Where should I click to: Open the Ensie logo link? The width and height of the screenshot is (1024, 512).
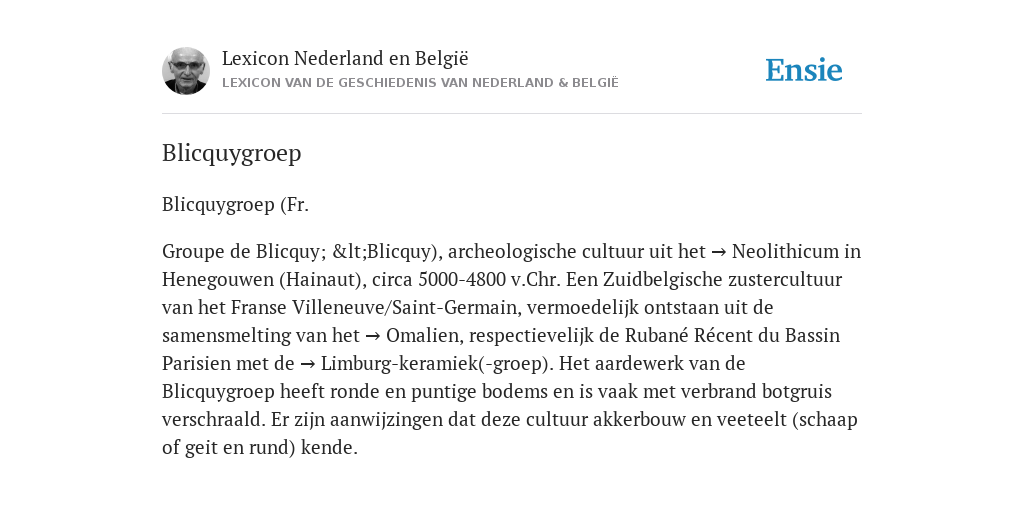coord(804,70)
